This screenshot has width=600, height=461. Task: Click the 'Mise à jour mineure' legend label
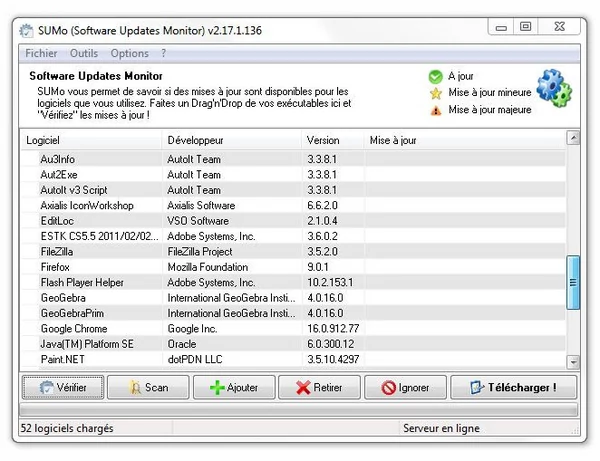(x=490, y=93)
